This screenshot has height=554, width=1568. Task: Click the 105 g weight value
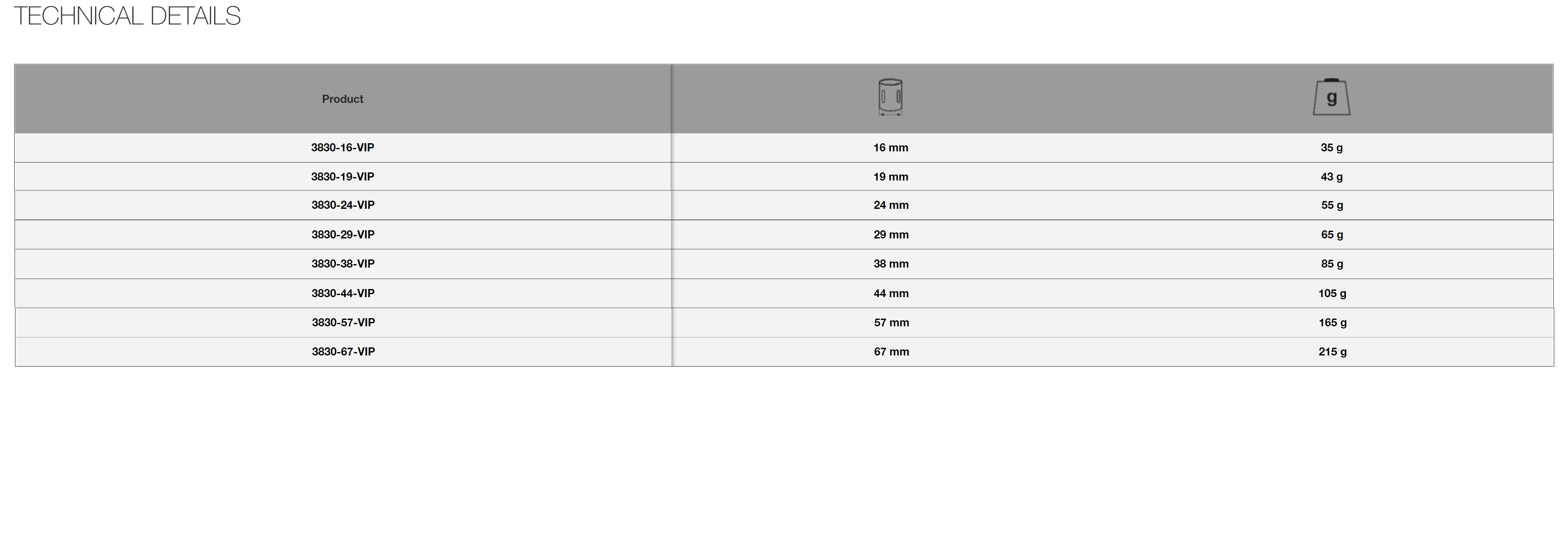(x=1332, y=293)
